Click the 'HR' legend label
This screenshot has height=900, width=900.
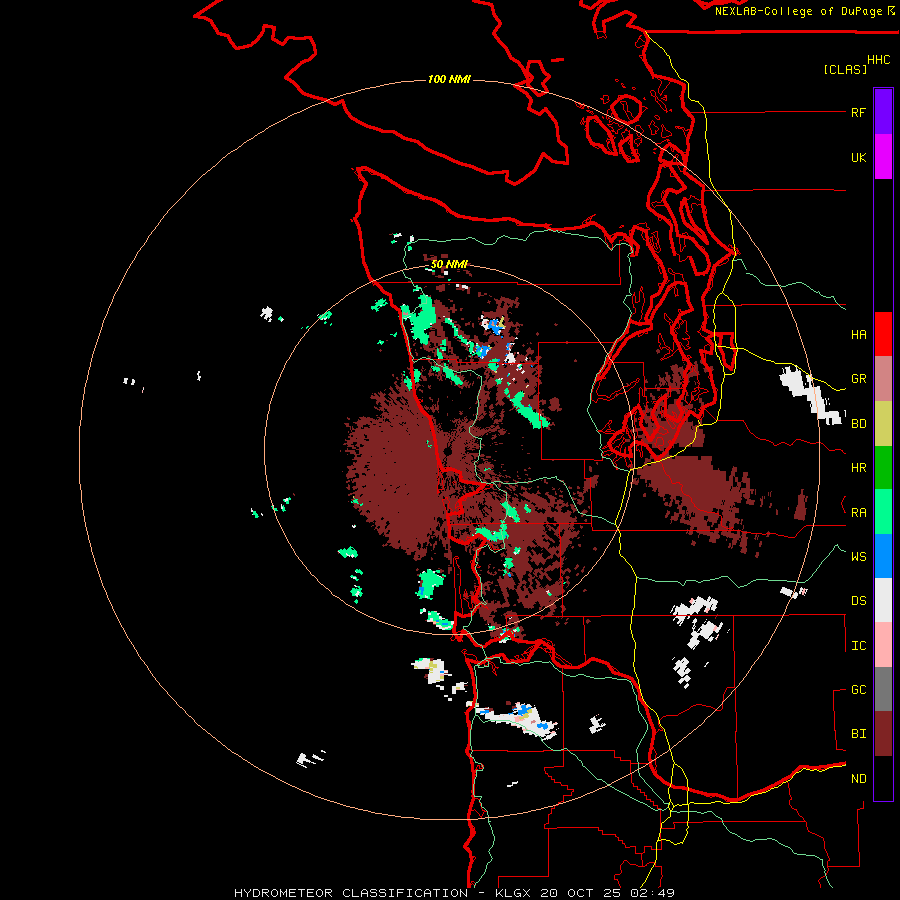tap(858, 468)
